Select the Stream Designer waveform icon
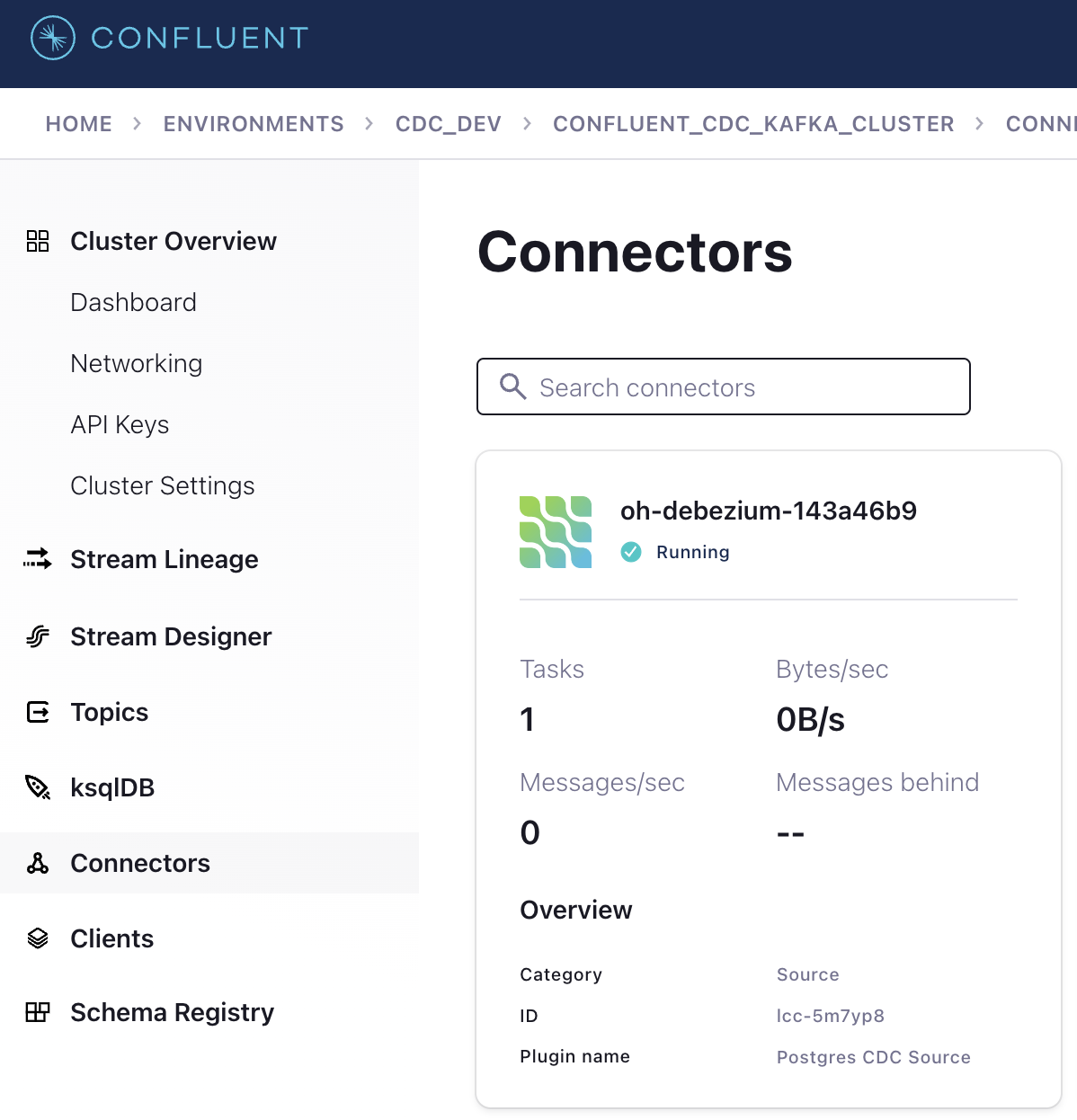Viewport: 1077px width, 1120px height. click(38, 636)
